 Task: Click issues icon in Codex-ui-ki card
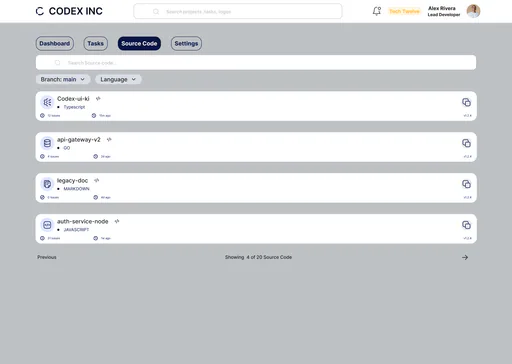42,116
